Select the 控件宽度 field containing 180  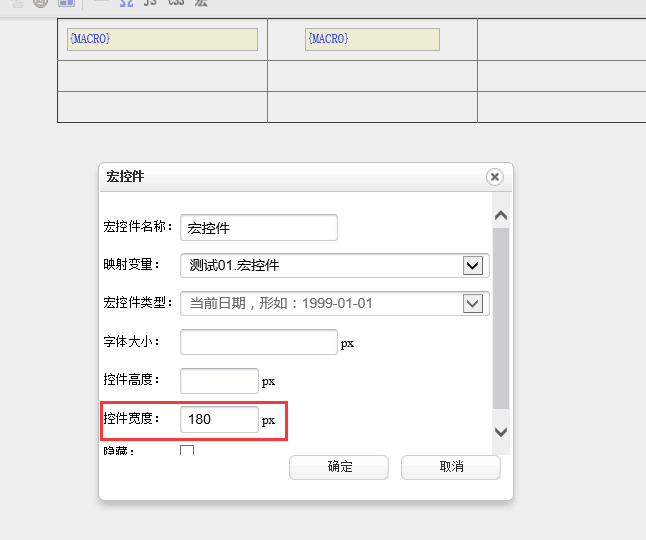pos(219,420)
